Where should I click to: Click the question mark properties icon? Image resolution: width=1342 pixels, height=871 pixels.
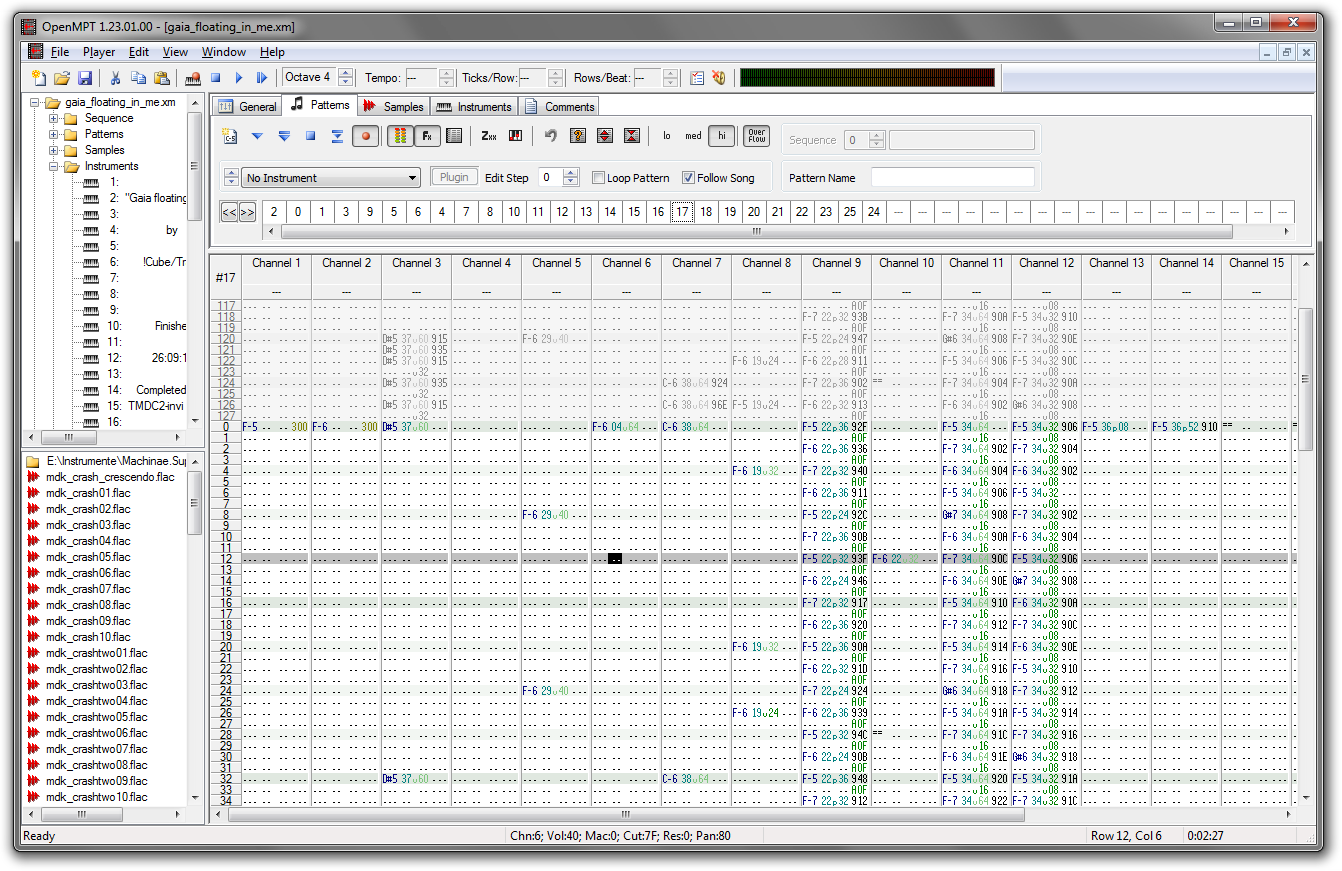[x=577, y=136]
